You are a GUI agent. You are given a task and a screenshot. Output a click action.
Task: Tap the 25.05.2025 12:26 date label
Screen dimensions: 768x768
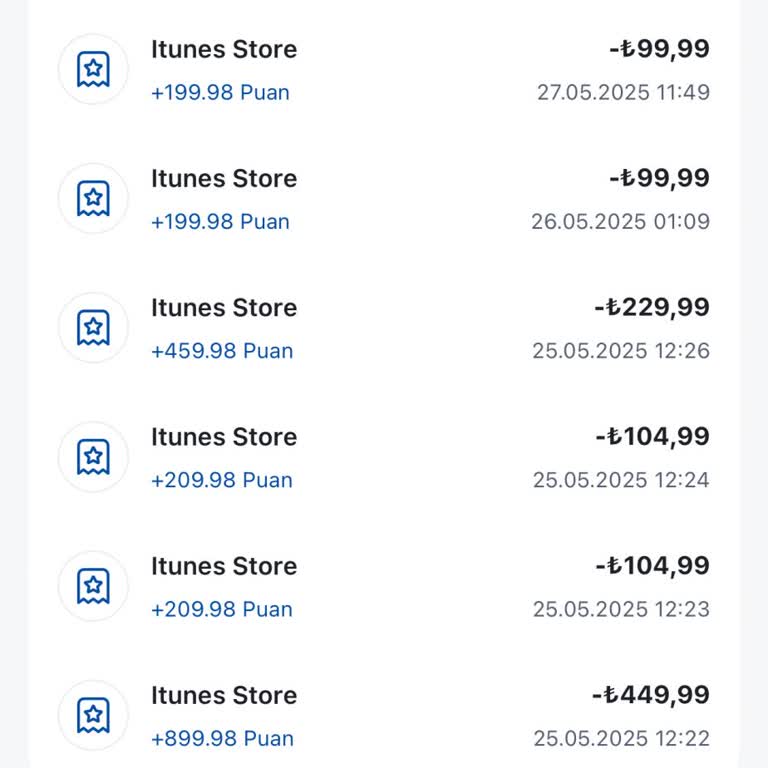coord(621,351)
